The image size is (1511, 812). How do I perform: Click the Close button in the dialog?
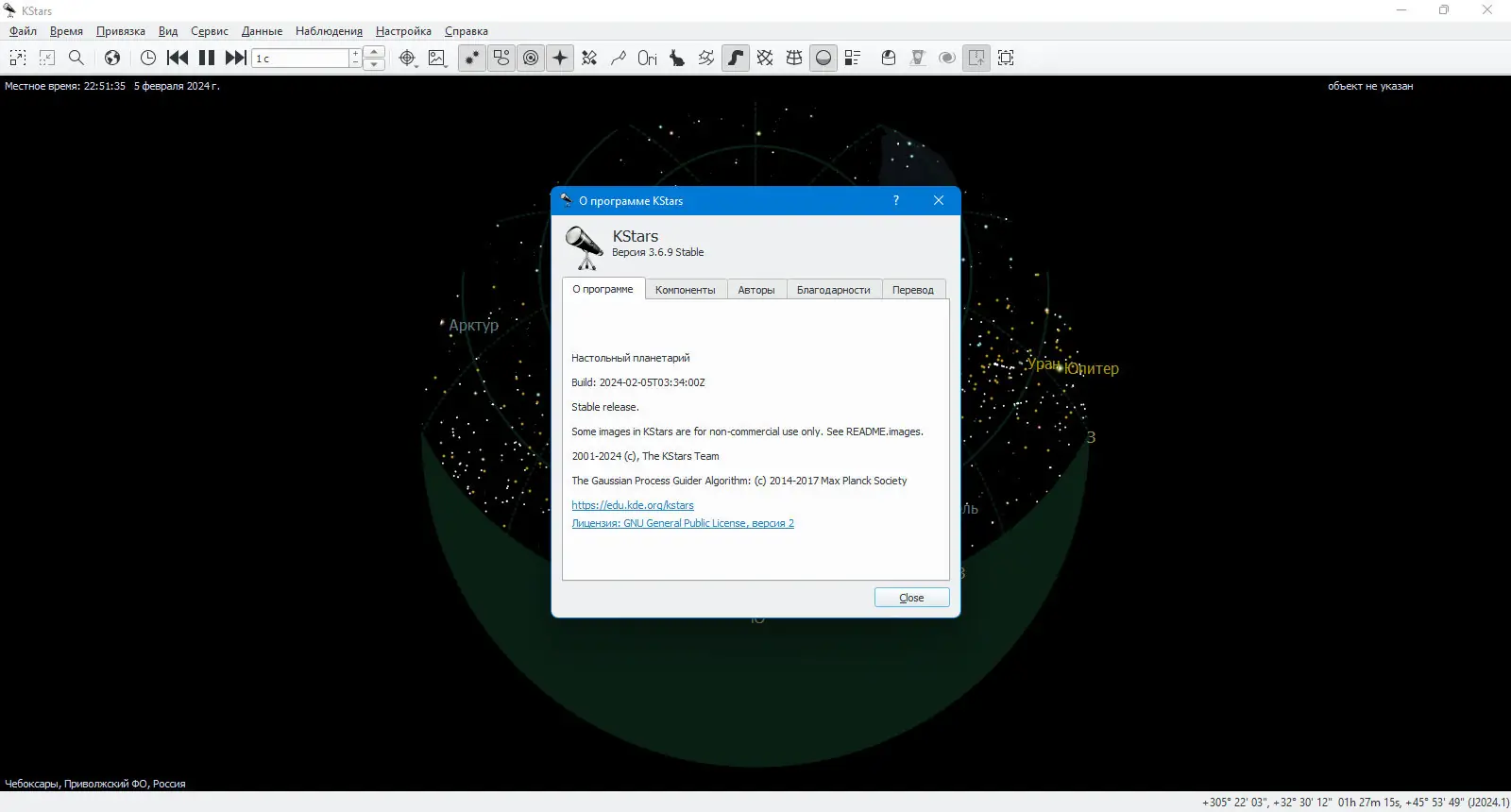911,598
